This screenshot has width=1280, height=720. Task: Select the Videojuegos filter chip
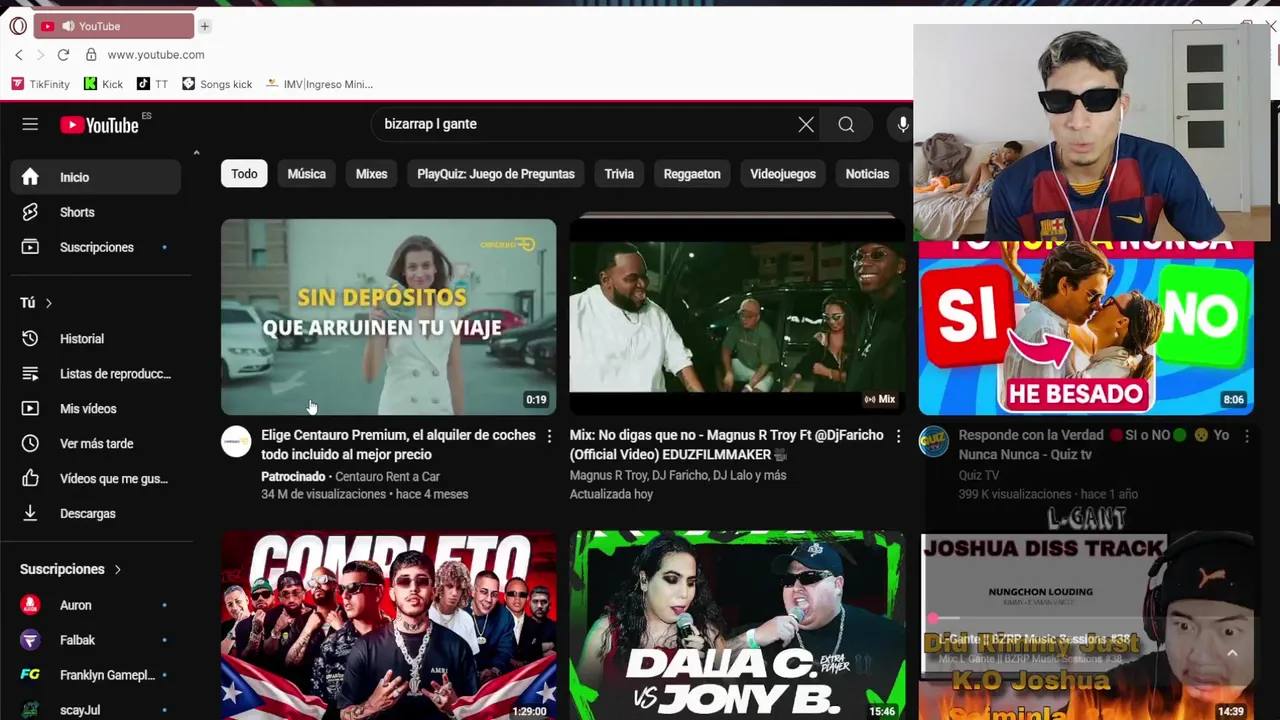783,174
